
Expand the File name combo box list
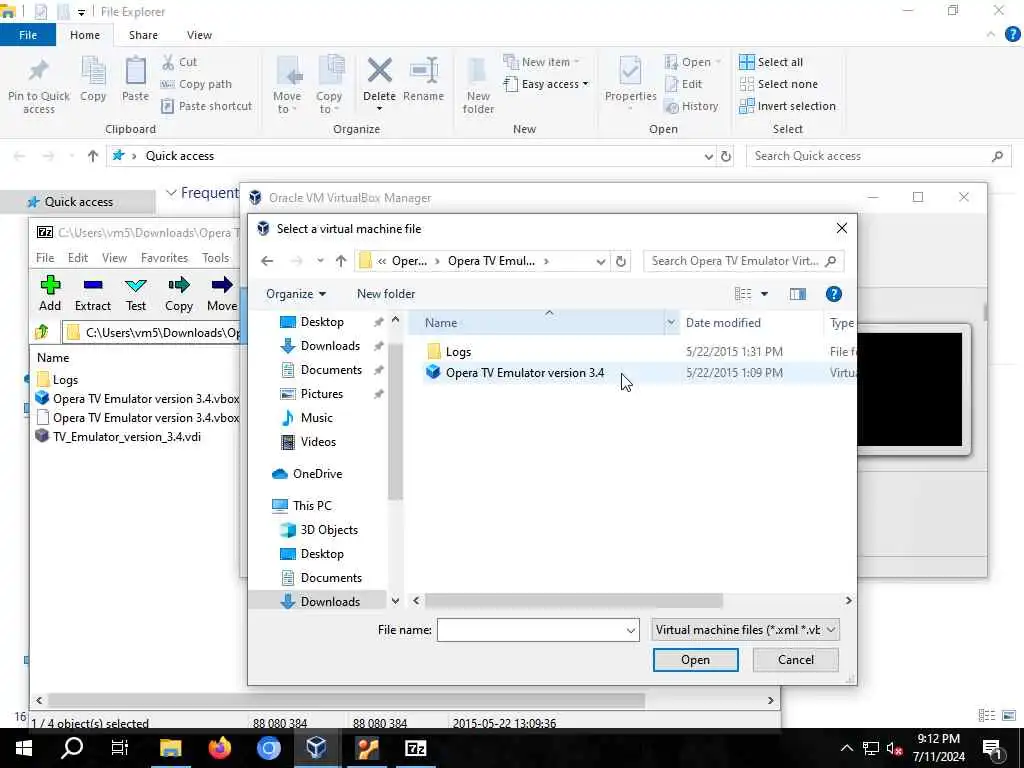(x=631, y=630)
